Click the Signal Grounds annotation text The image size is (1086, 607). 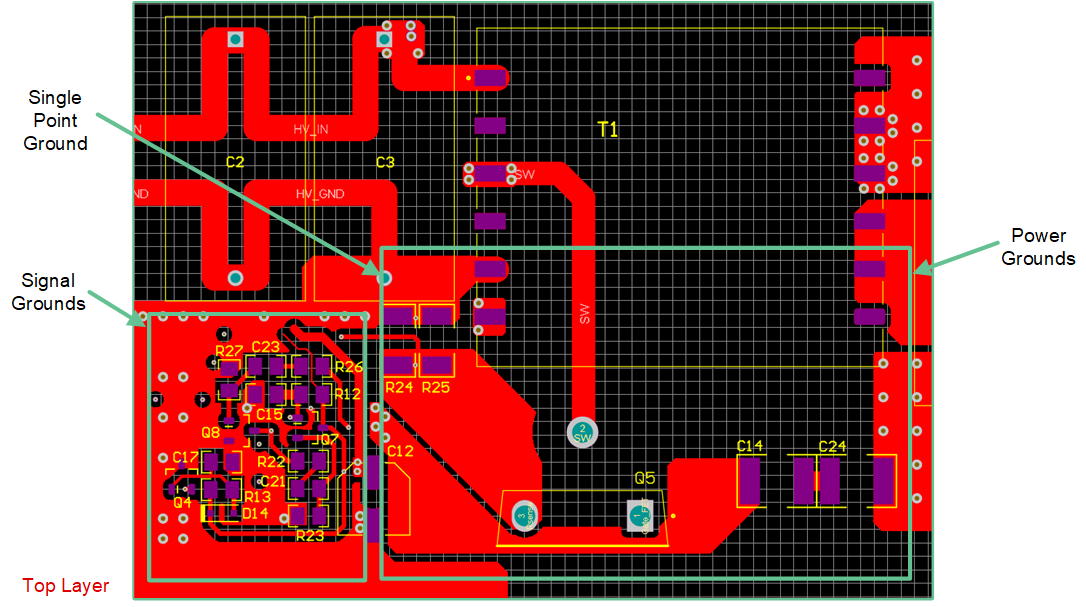(48, 292)
